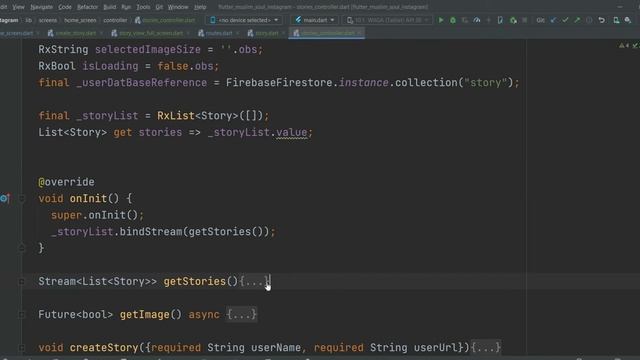Open the emulator target device dropdown
The image size is (640, 360).
click(x=387, y=20)
